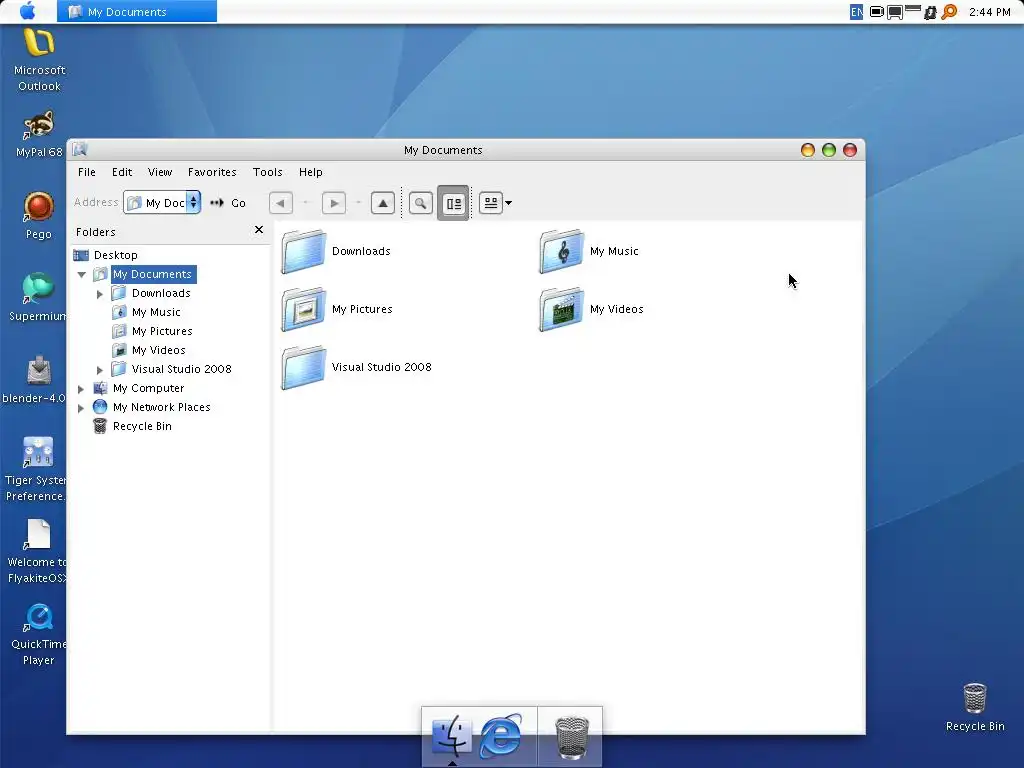Close the Folders pane
The image size is (1024, 768).
pyautogui.click(x=259, y=230)
